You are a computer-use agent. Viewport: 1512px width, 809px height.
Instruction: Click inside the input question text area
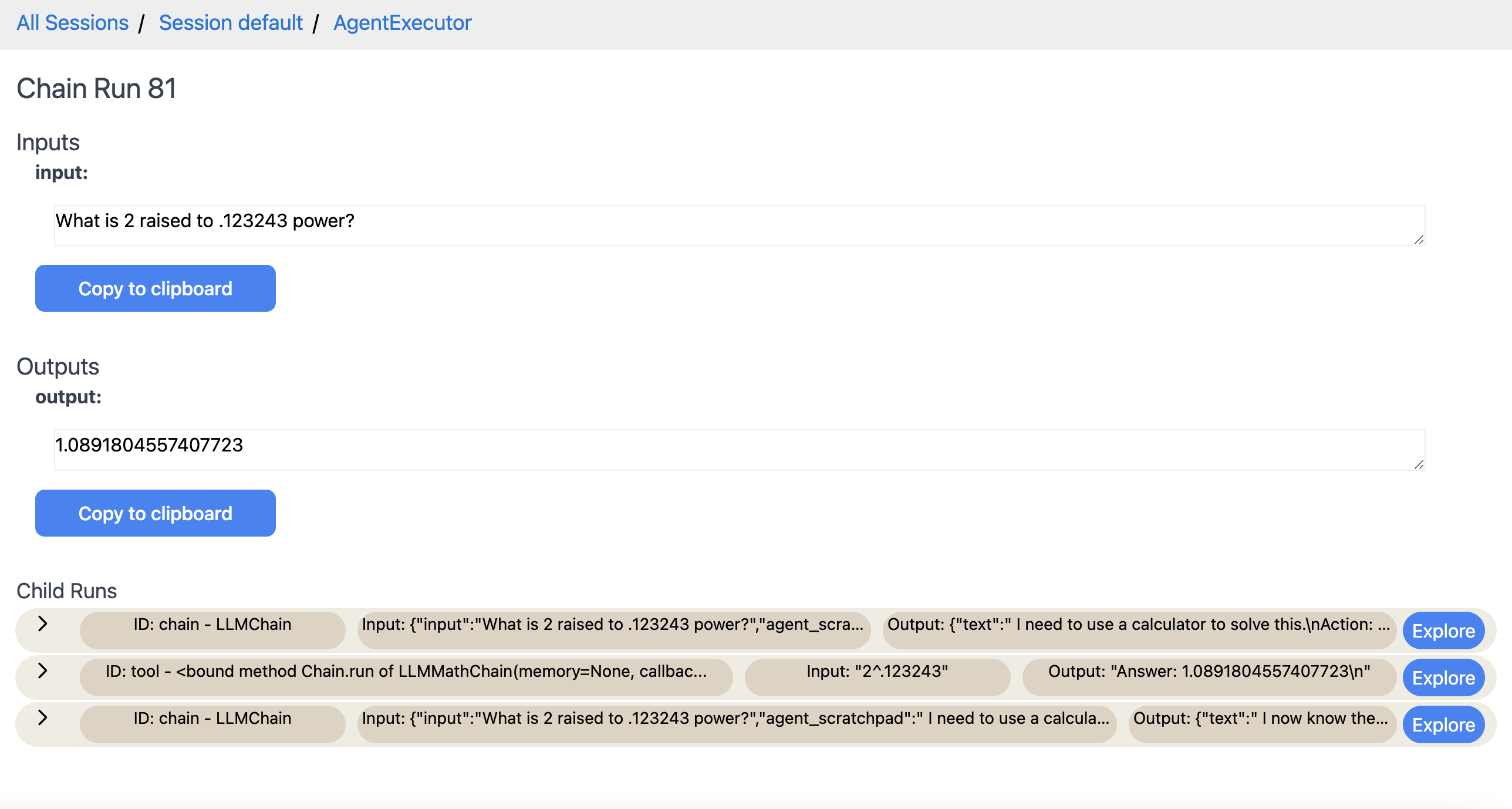coord(738,225)
